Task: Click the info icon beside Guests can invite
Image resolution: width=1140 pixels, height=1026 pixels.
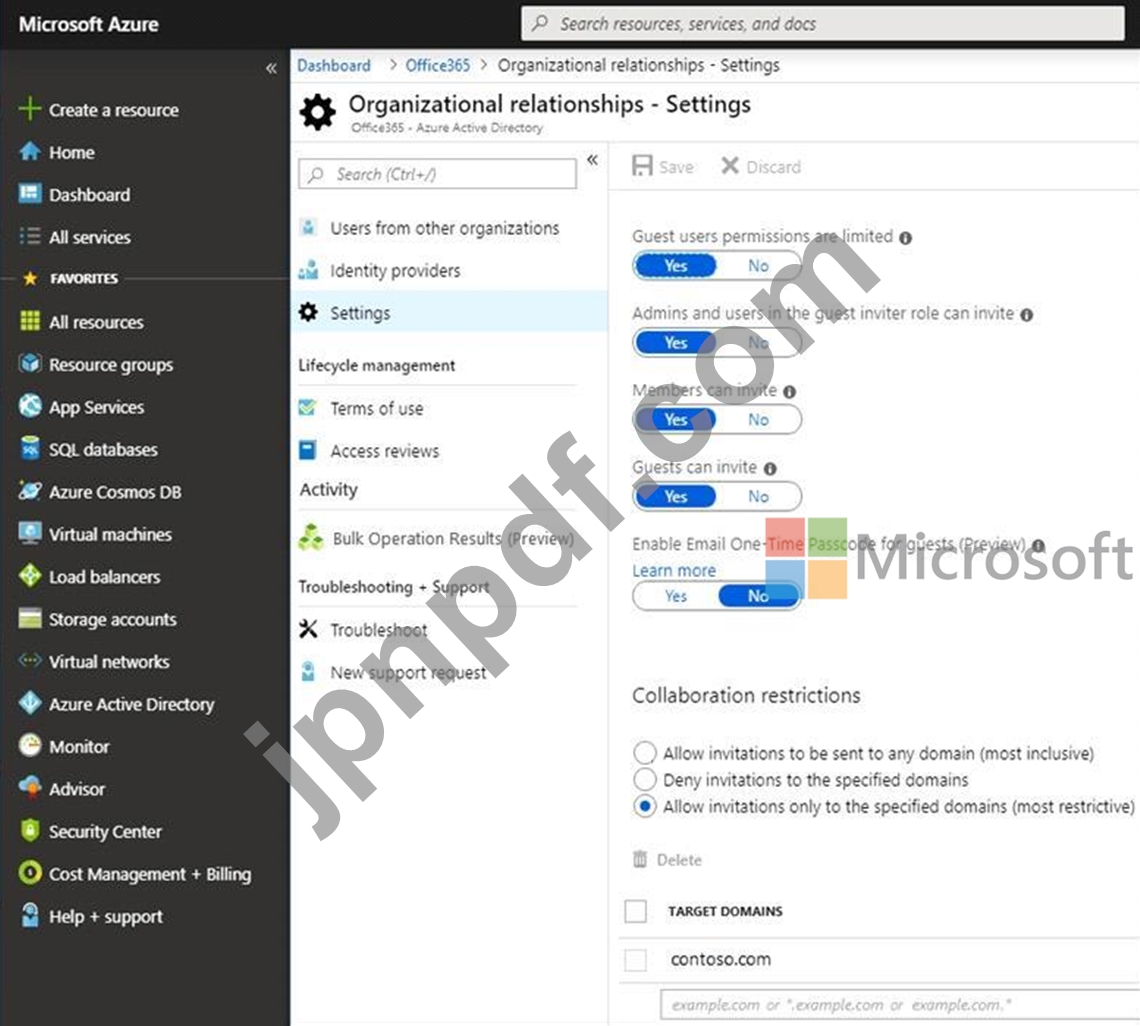Action: 770,468
